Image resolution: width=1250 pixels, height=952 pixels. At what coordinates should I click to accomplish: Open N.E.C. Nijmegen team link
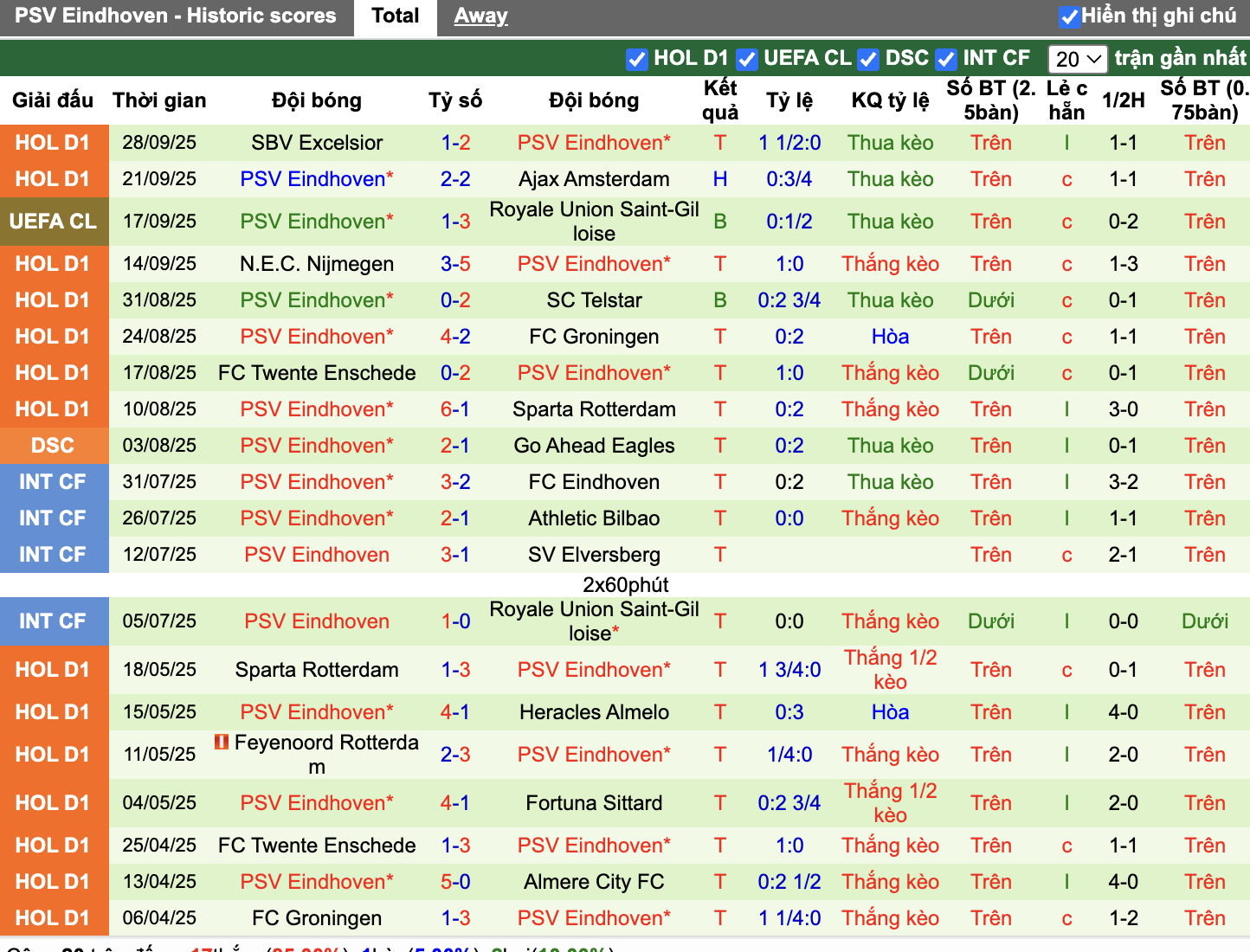point(317,264)
